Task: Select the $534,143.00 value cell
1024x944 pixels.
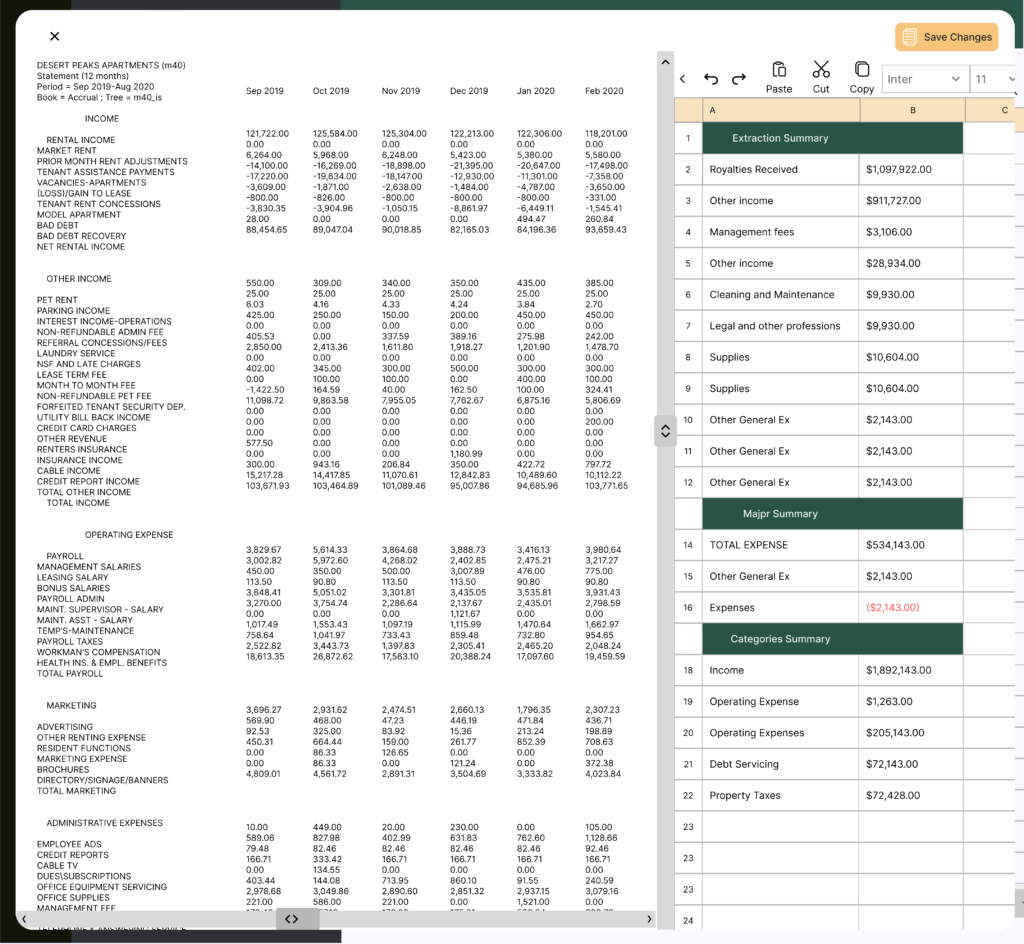Action: pyautogui.click(x=911, y=545)
